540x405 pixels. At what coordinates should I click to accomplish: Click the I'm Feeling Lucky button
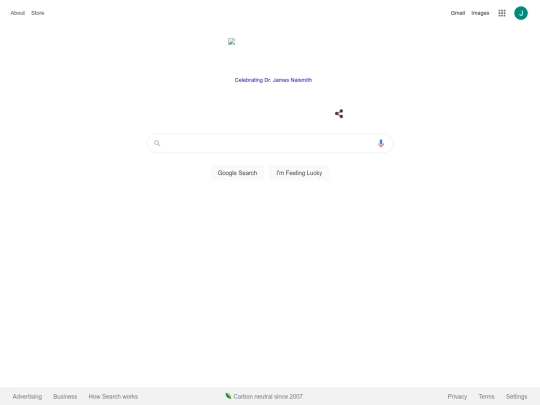click(299, 173)
